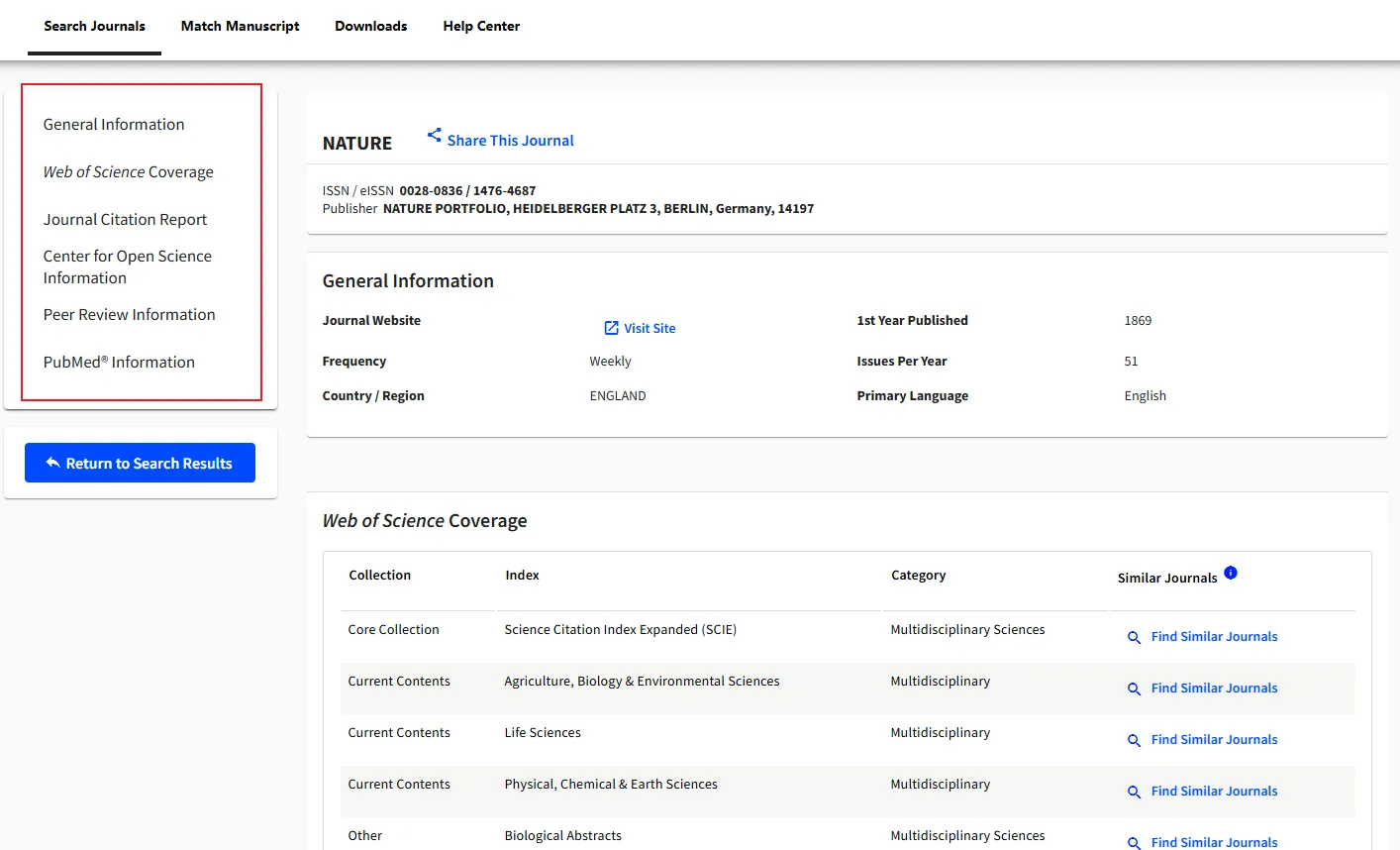Screen dimensions: 1400x850
Task: Click the Core Collection cell
Action: click(393, 630)
